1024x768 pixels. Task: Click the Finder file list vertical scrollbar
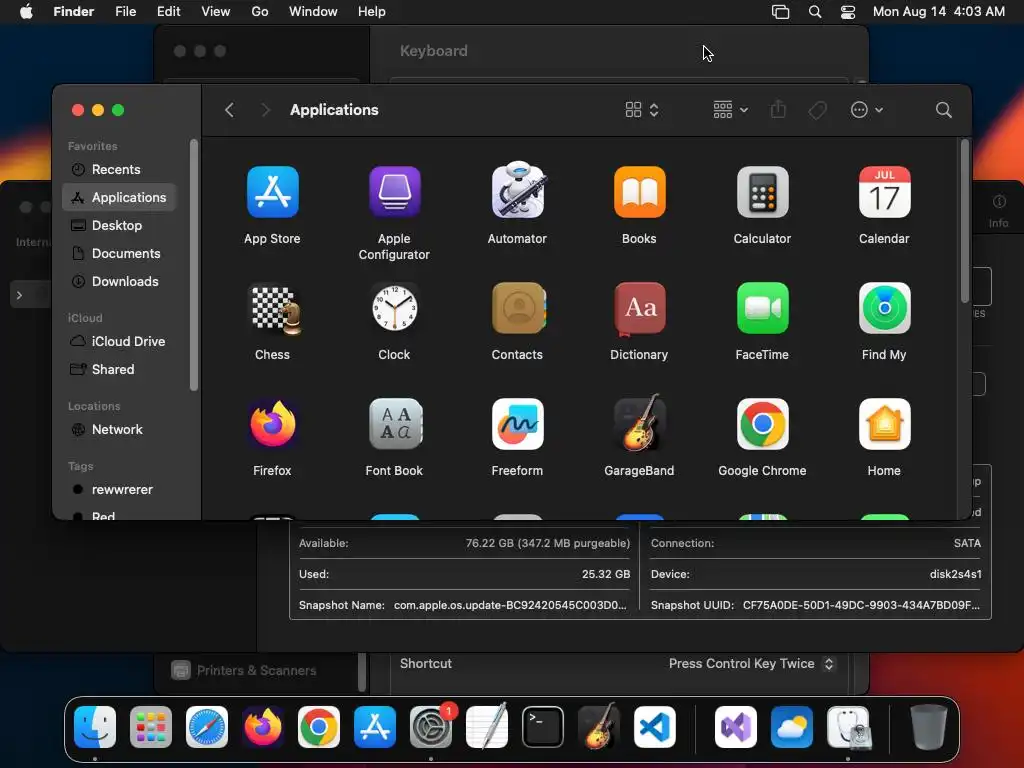(x=965, y=222)
